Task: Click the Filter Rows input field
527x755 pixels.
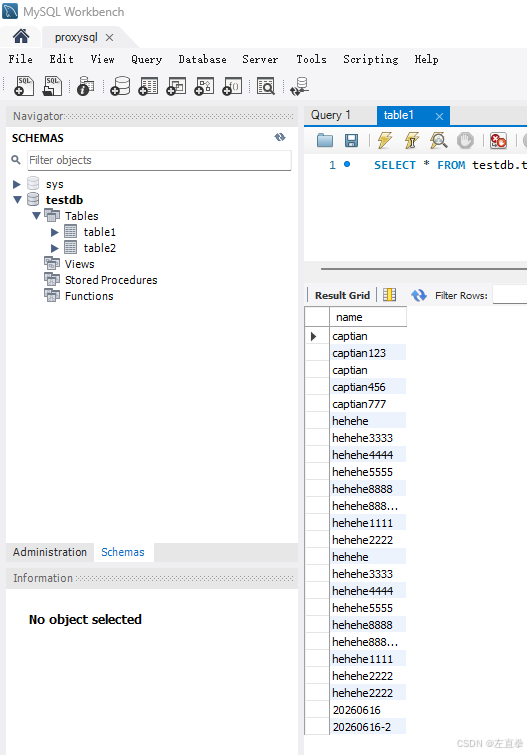Action: 510,295
